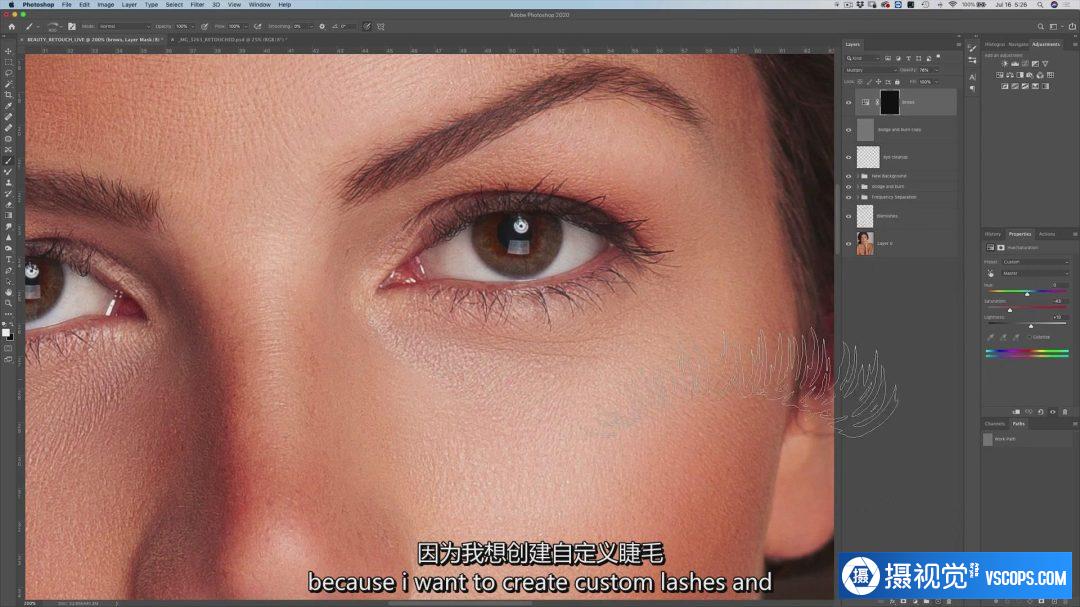Hide the brows layer

pos(849,103)
